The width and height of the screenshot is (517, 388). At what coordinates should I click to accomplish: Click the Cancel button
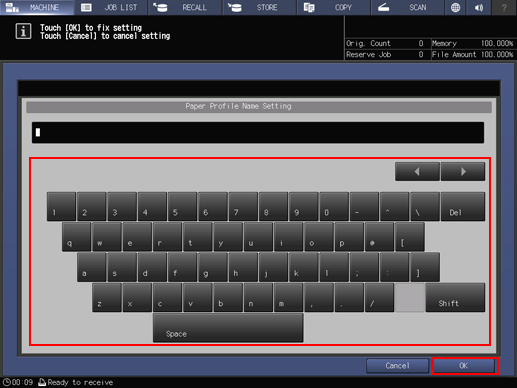click(x=398, y=366)
